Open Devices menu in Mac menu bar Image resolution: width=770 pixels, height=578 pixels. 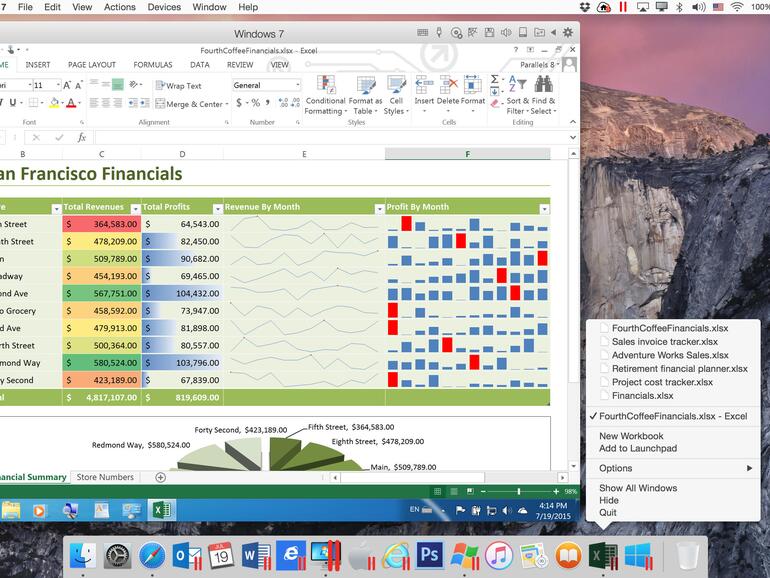[164, 7]
